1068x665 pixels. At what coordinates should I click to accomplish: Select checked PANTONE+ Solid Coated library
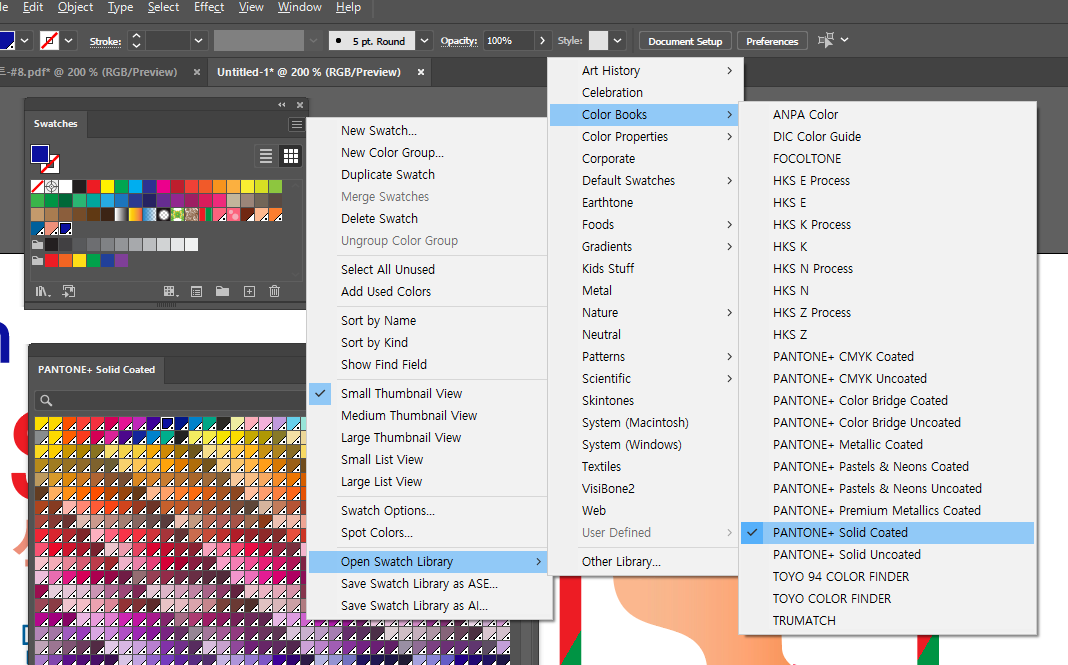coord(888,533)
